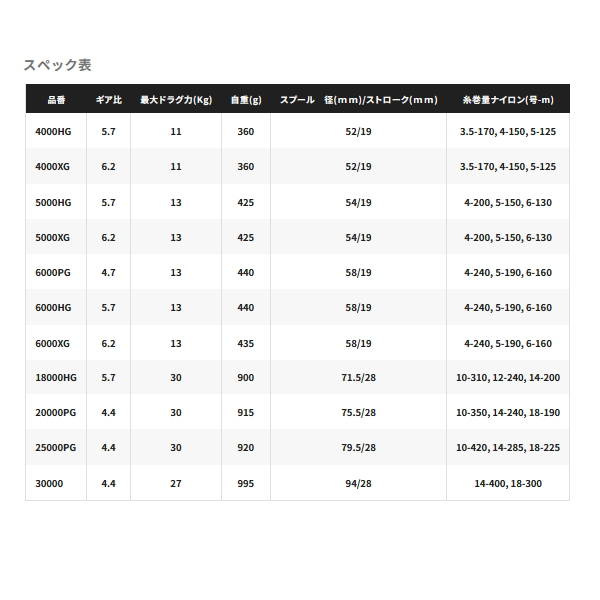Viewport: 600px width, 600px height.
Task: Select the 自重(g) column header
Action: click(x=246, y=100)
